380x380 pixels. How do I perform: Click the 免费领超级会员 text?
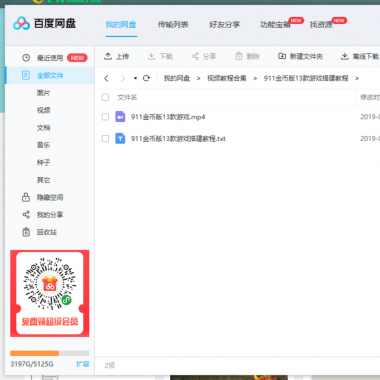click(50, 321)
